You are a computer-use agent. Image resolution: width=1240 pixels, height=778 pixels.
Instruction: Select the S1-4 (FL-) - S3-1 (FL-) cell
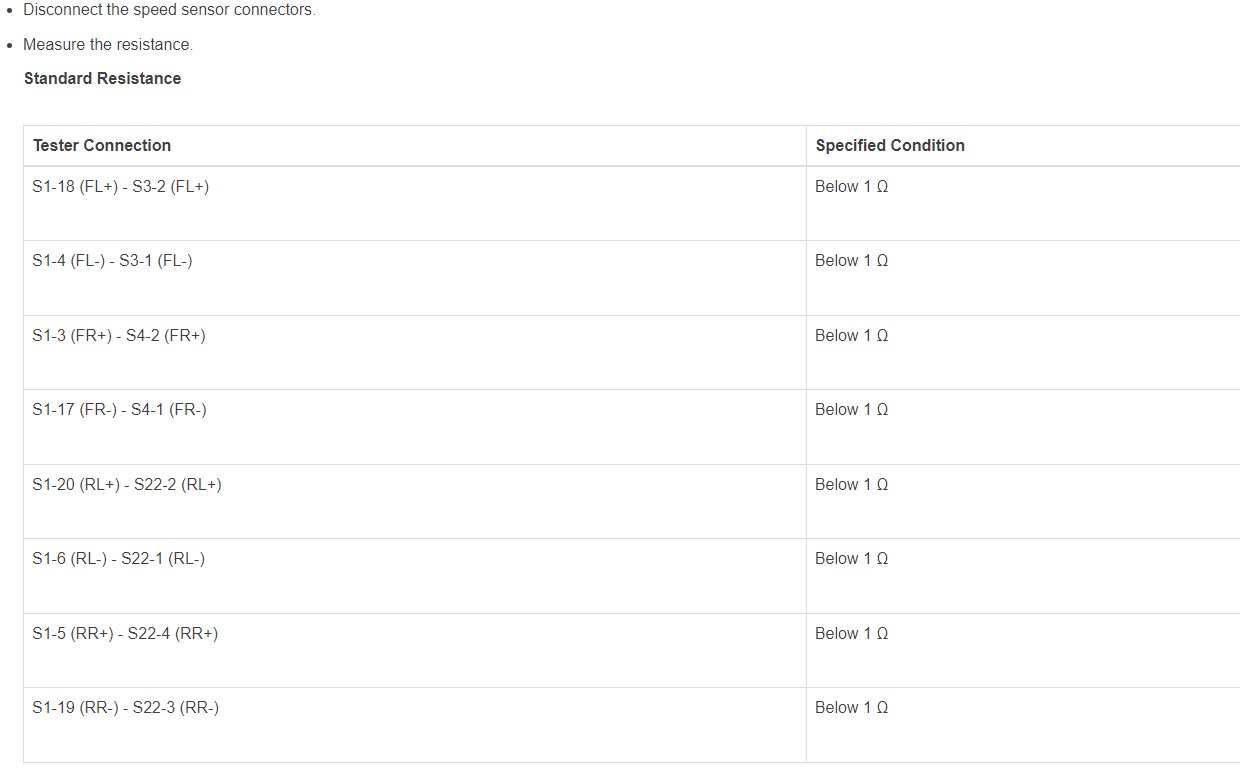pos(414,278)
